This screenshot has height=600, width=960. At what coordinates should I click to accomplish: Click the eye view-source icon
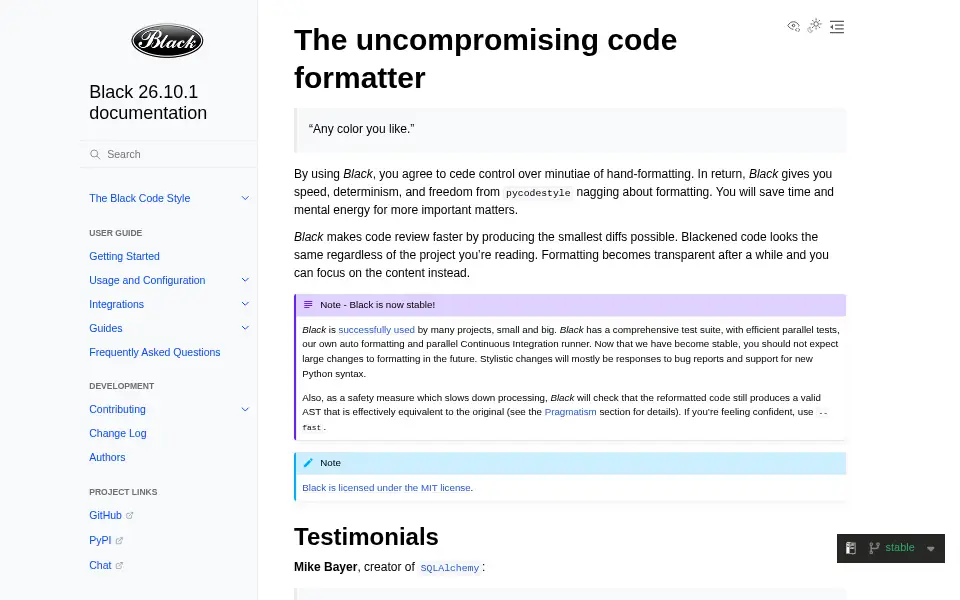793,26
